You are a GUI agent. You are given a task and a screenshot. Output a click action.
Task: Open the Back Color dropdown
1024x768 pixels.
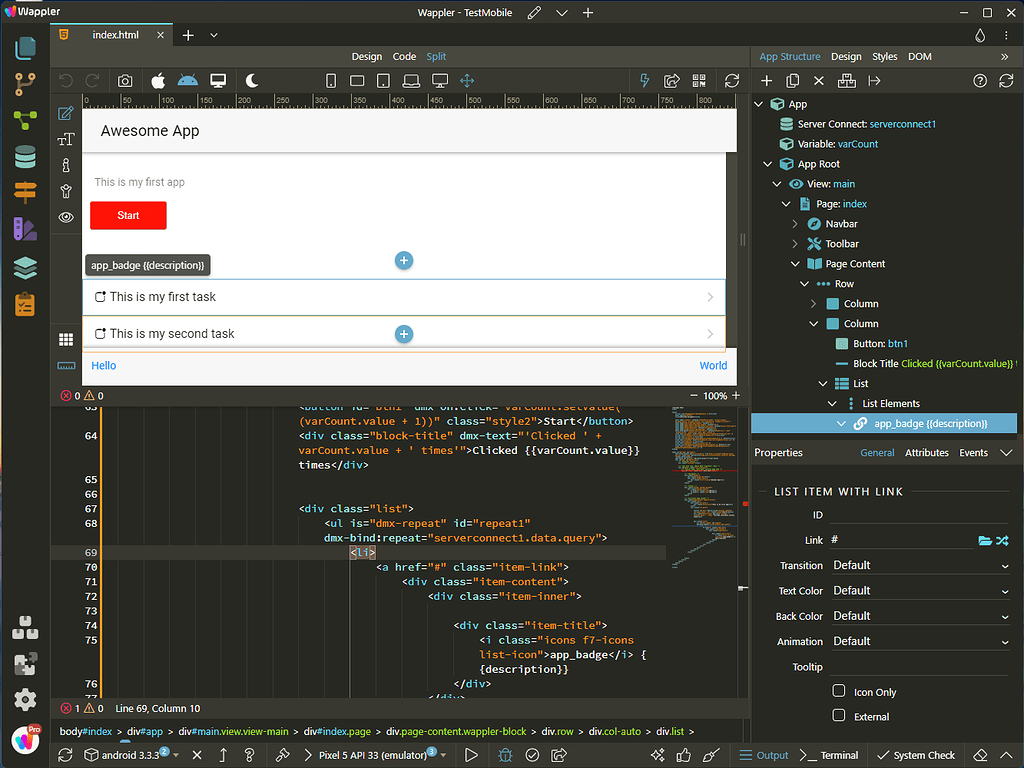pyautogui.click(x=921, y=616)
